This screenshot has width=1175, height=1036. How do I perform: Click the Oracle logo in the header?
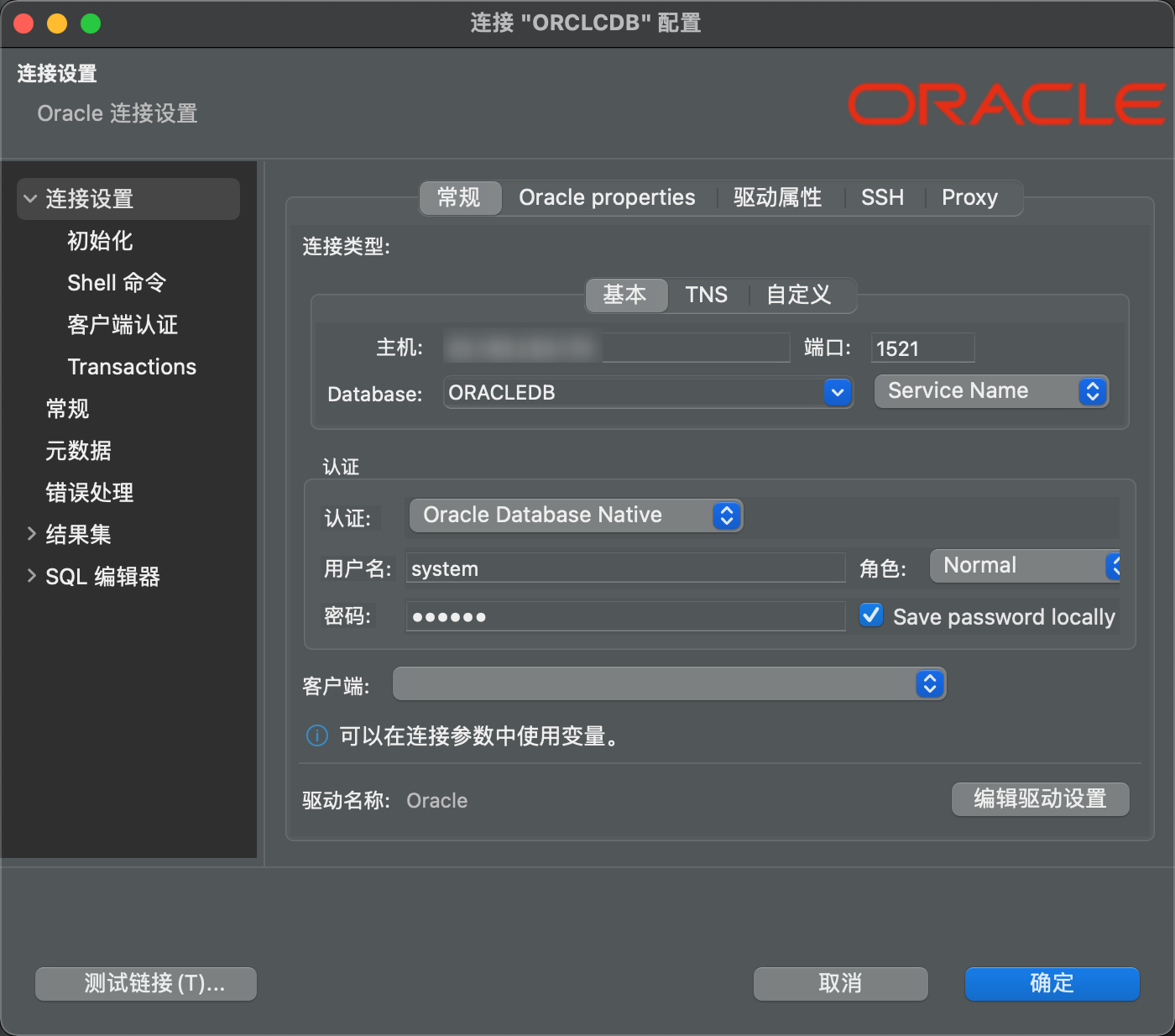pyautogui.click(x=1006, y=104)
